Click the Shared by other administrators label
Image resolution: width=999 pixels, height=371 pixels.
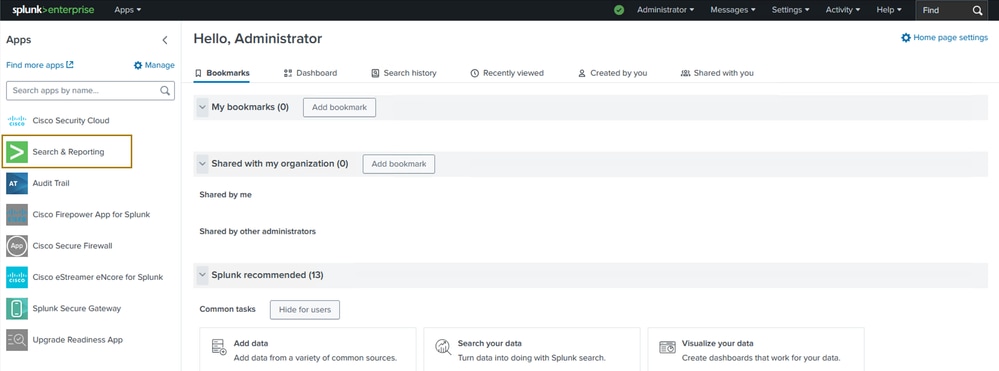click(257, 231)
